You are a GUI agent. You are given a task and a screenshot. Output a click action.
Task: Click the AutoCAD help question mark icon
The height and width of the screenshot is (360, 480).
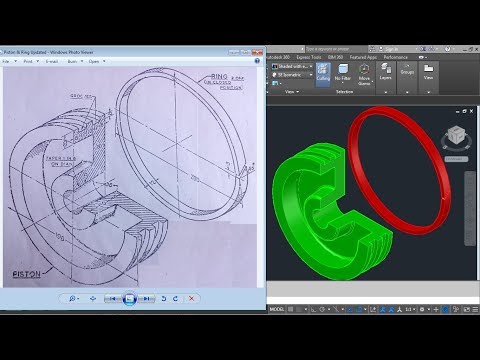pos(447,49)
